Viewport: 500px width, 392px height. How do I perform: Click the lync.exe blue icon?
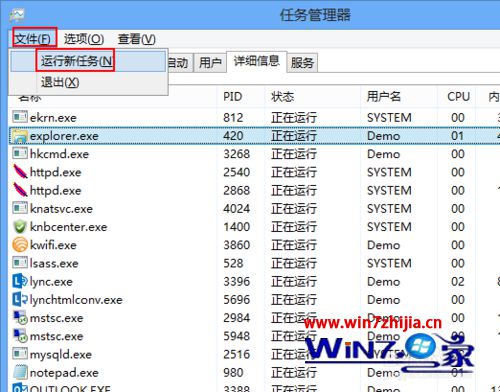coord(20,281)
